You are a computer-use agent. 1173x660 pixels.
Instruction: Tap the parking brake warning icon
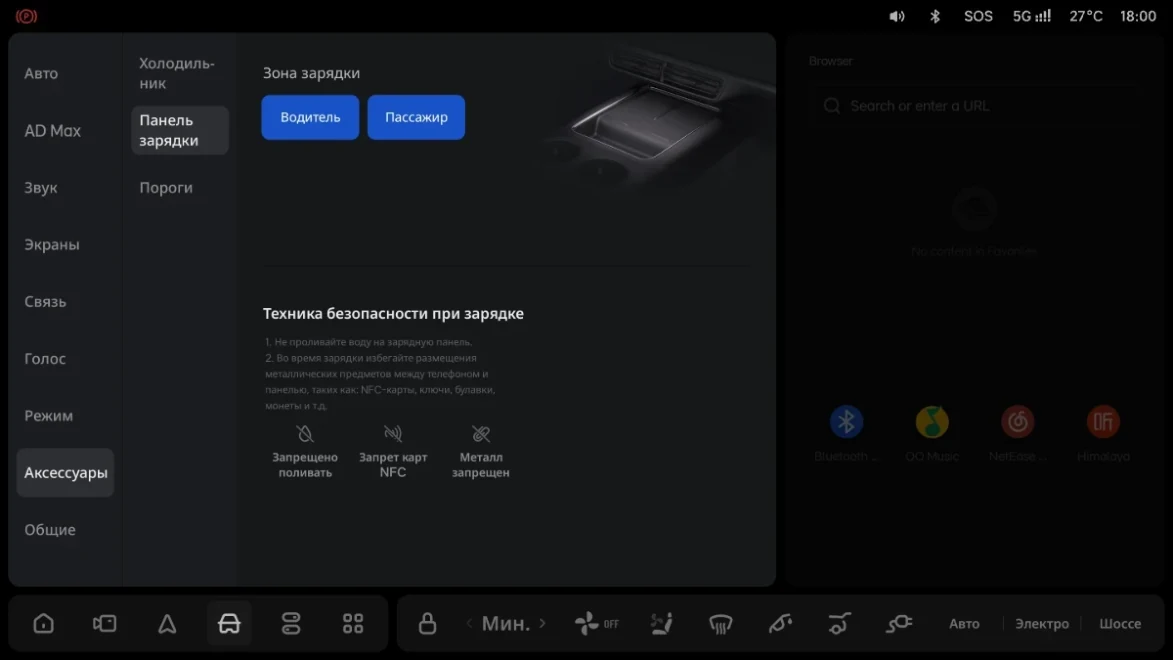26,16
